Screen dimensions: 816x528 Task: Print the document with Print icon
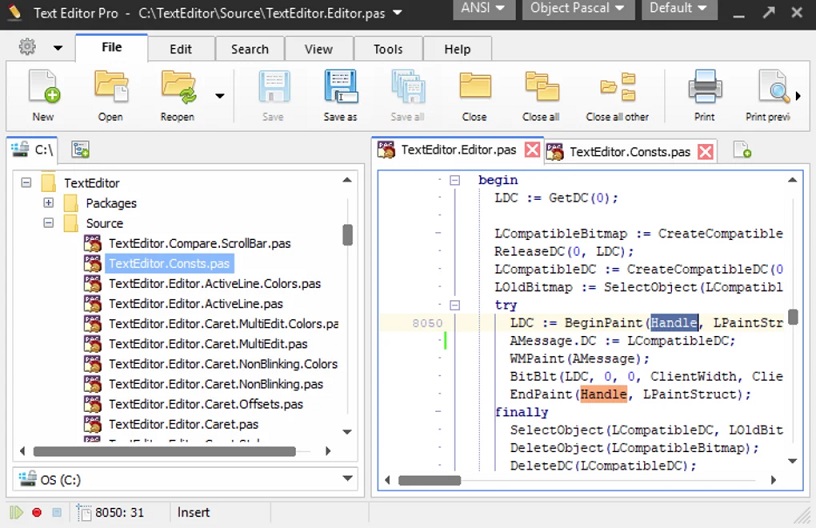705,86
